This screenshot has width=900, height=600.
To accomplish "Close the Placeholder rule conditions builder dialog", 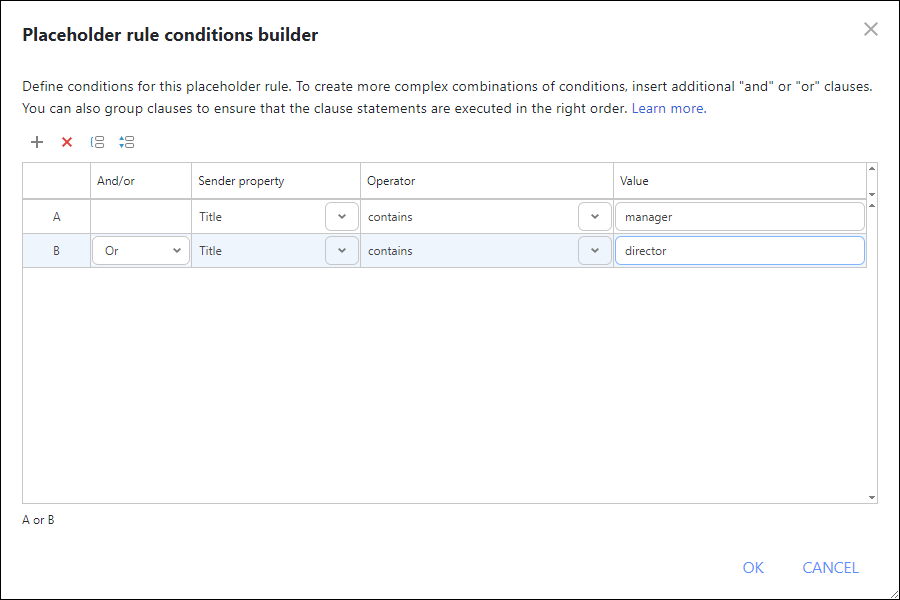I will tap(870, 29).
